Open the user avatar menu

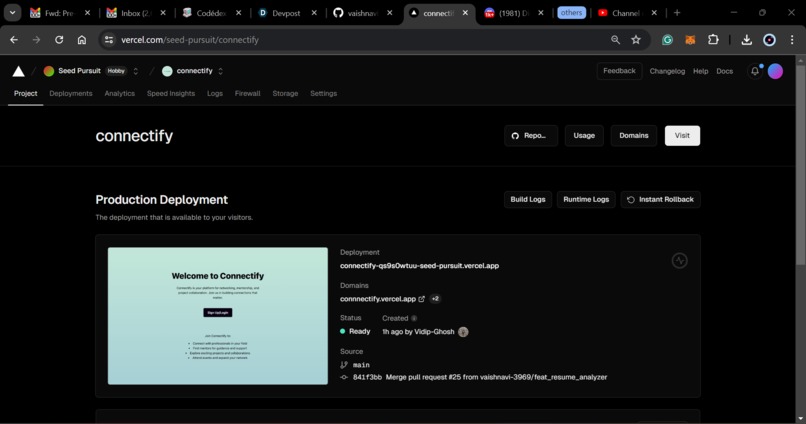[775, 71]
